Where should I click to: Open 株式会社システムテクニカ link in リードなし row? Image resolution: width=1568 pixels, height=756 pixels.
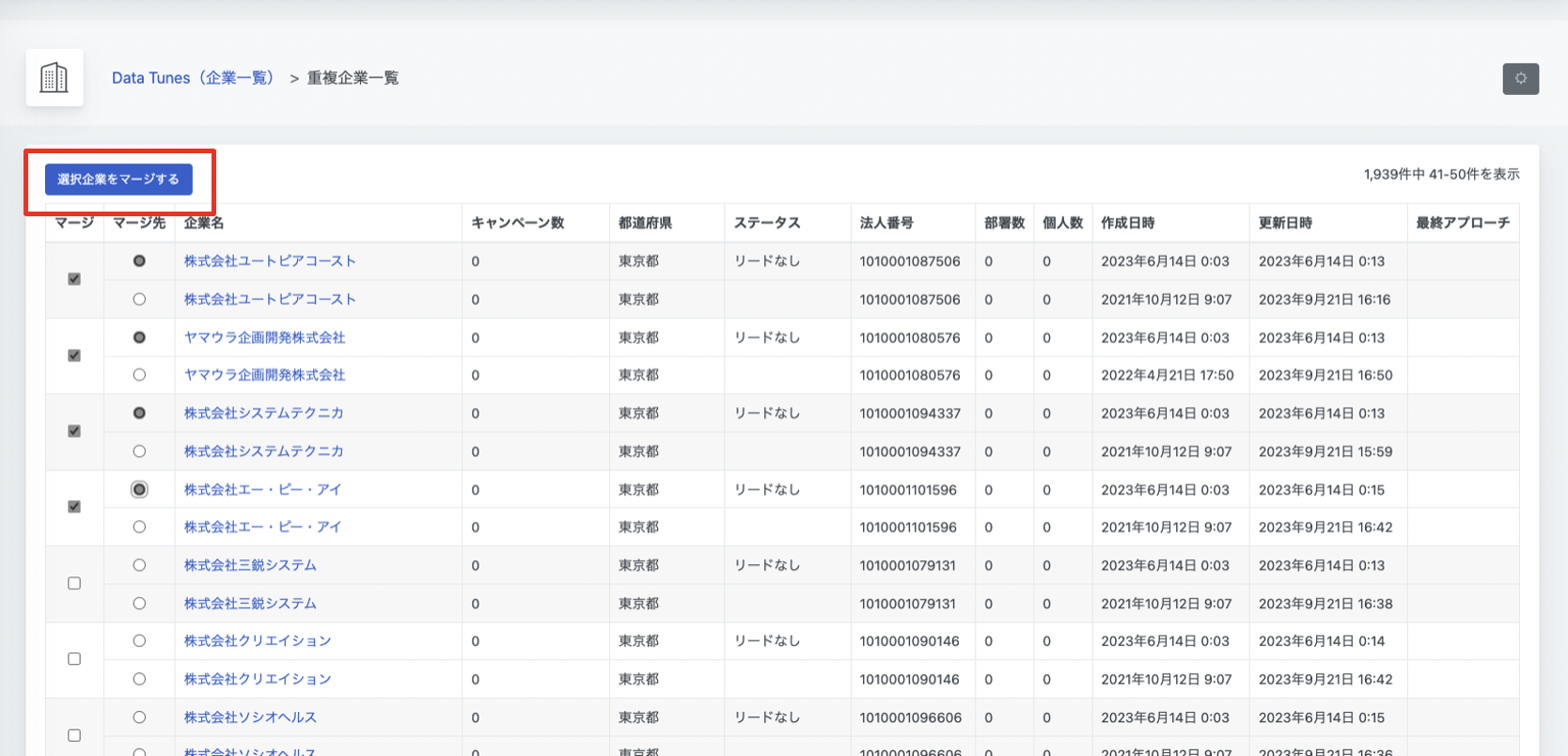pos(263,413)
